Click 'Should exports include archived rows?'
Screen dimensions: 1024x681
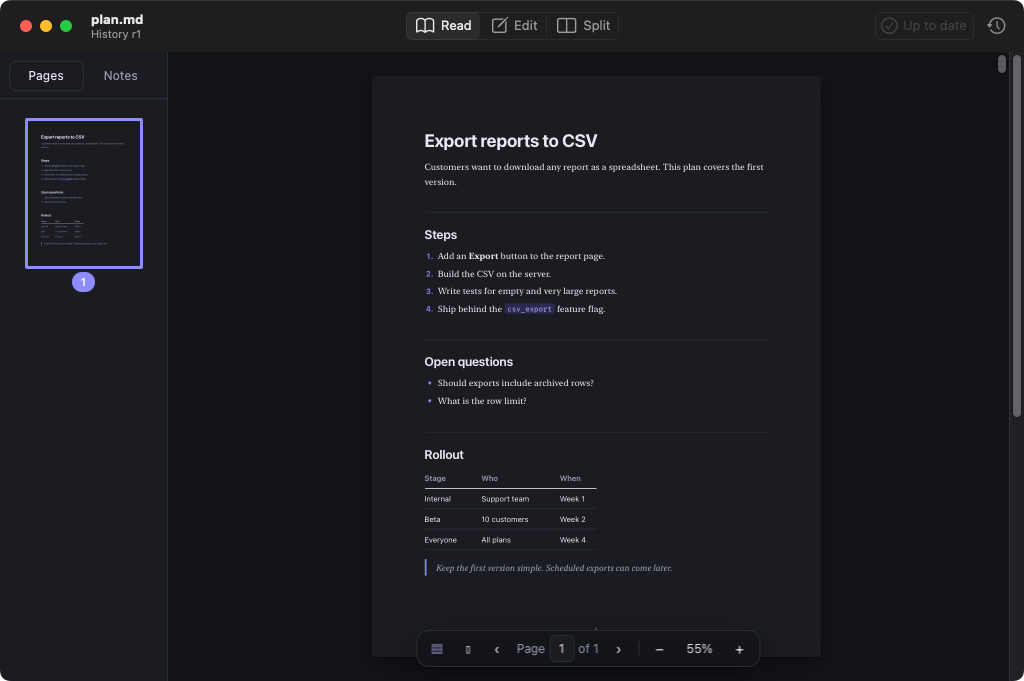pyautogui.click(x=515, y=383)
